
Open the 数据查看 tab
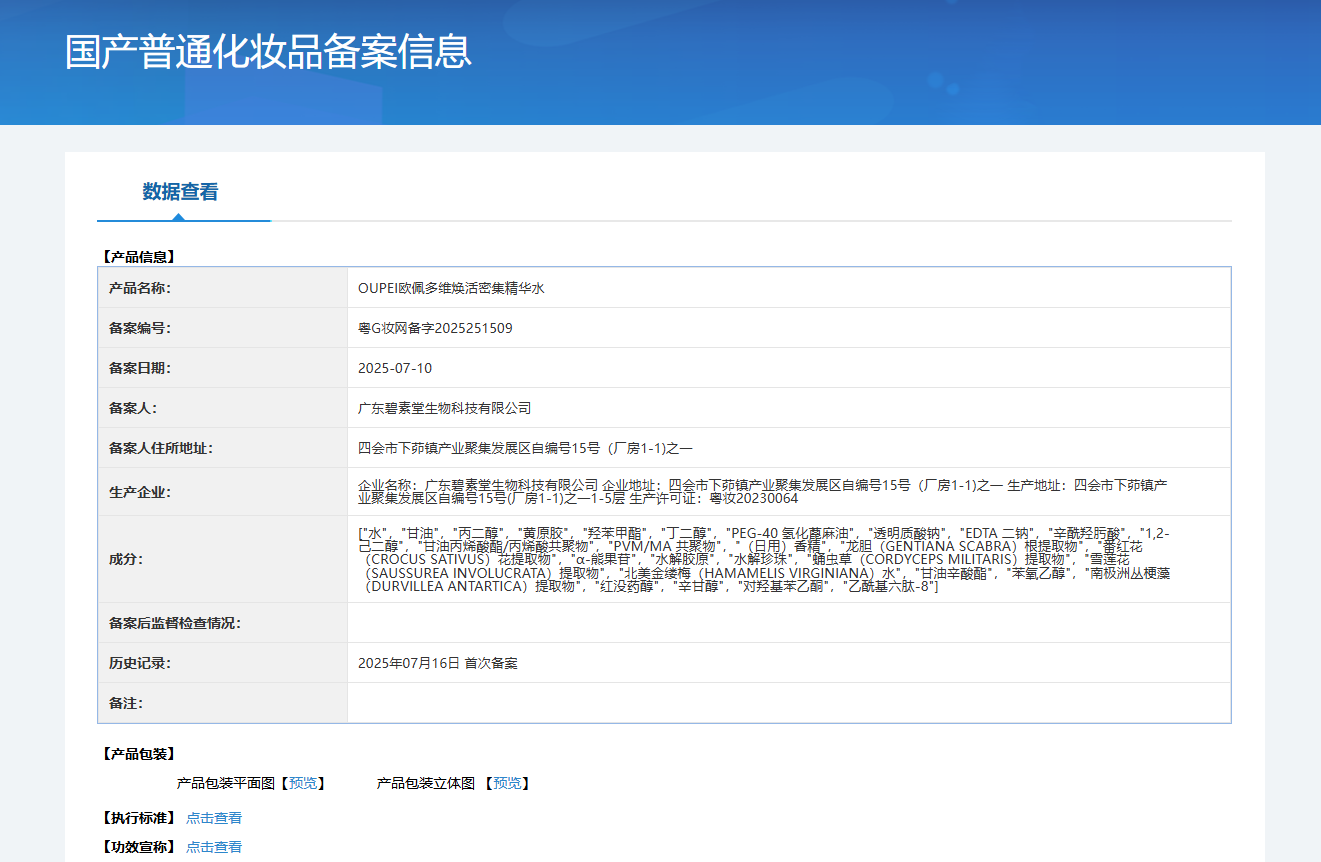[180, 192]
